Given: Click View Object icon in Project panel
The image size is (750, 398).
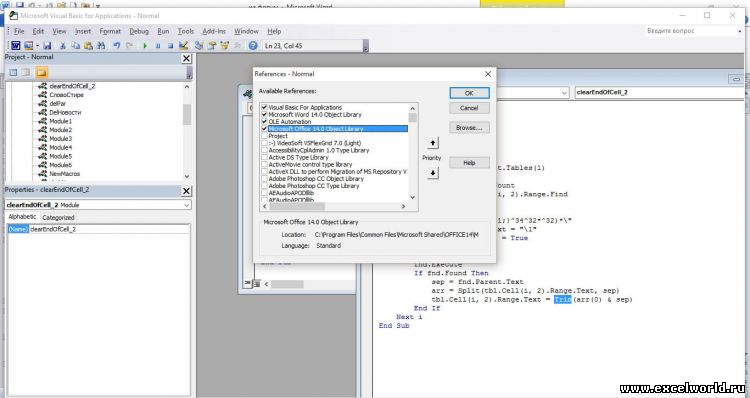Looking at the screenshot, I should coord(26,72).
